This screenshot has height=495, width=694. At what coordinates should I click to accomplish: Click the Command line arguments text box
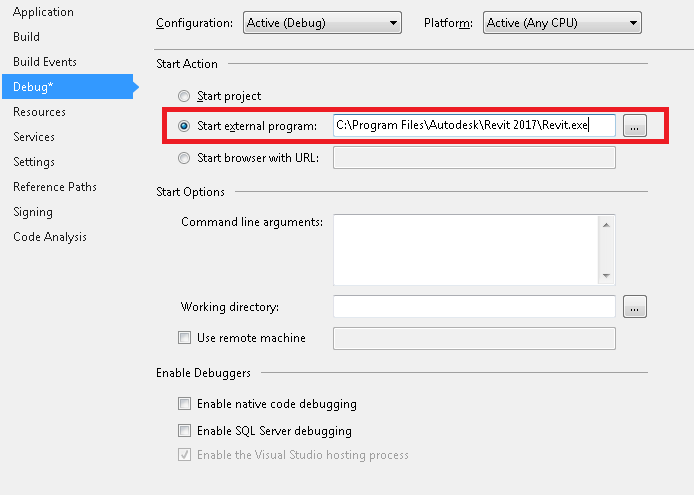(x=466, y=249)
